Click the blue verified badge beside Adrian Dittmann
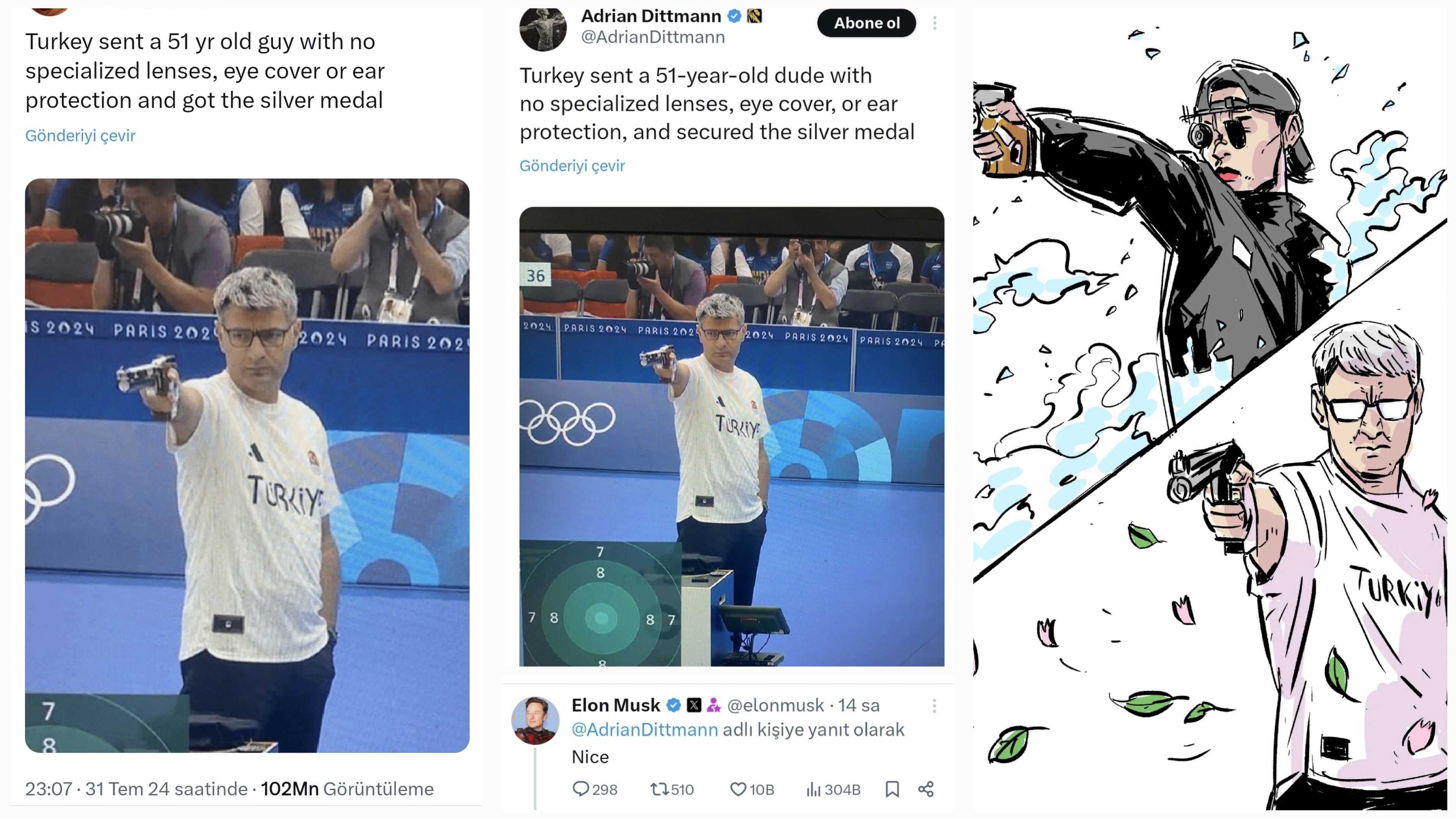Image resolution: width=1456 pixels, height=819 pixels. tap(734, 16)
